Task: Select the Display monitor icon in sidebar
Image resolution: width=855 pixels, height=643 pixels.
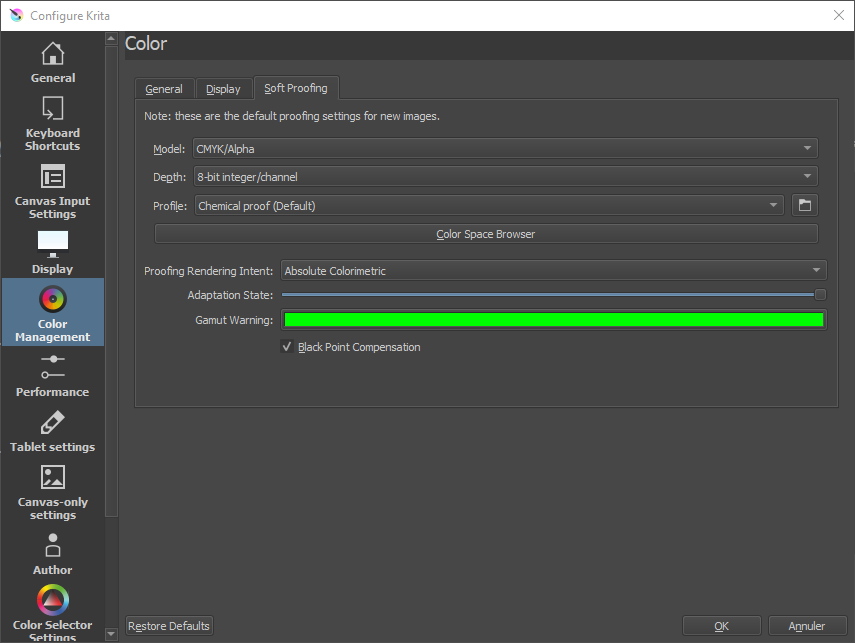Action: pyautogui.click(x=52, y=242)
